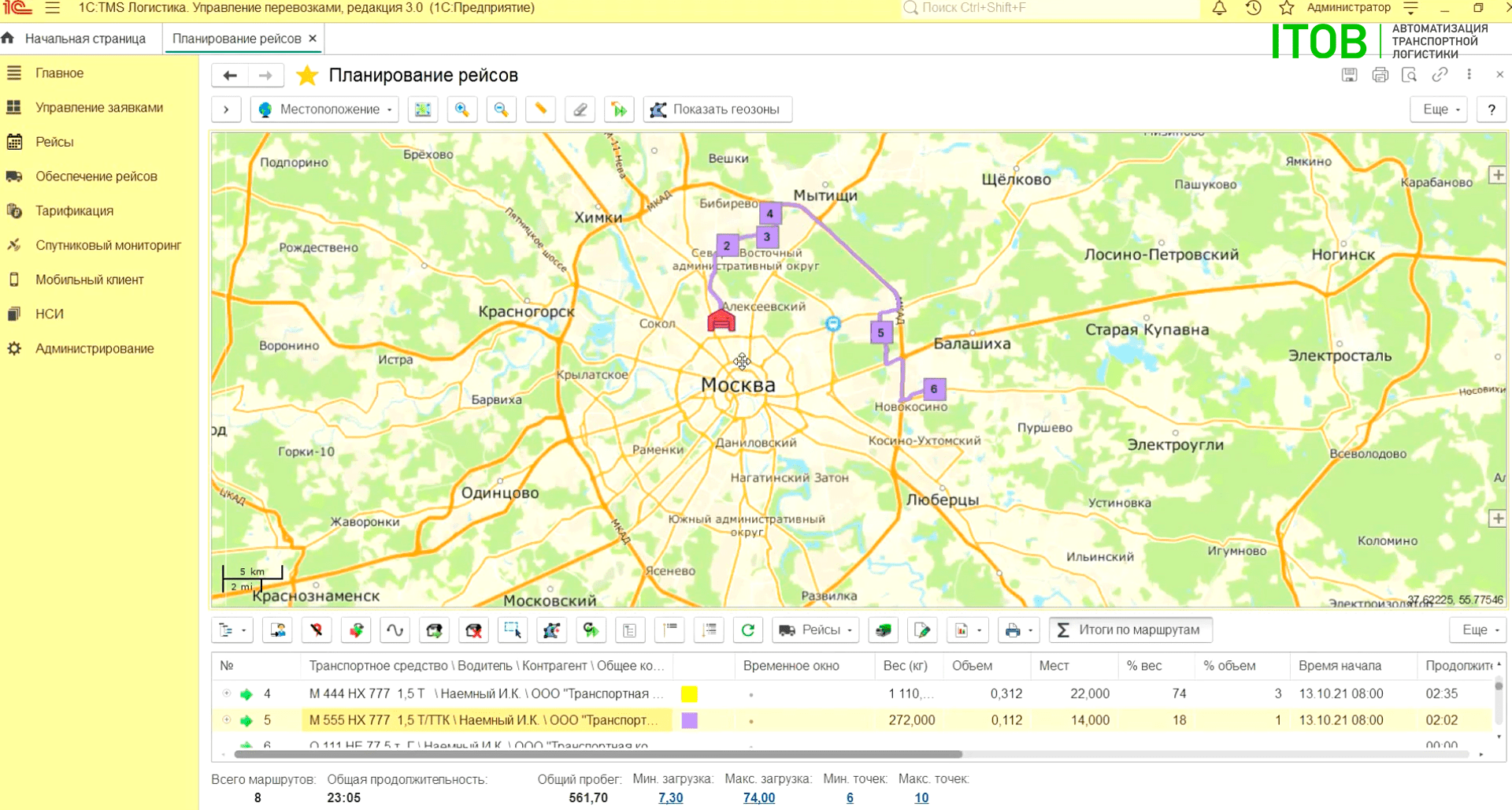Screen dimensions: 1512x810
Task: Open the Еще menu above the map
Action: click(1440, 110)
